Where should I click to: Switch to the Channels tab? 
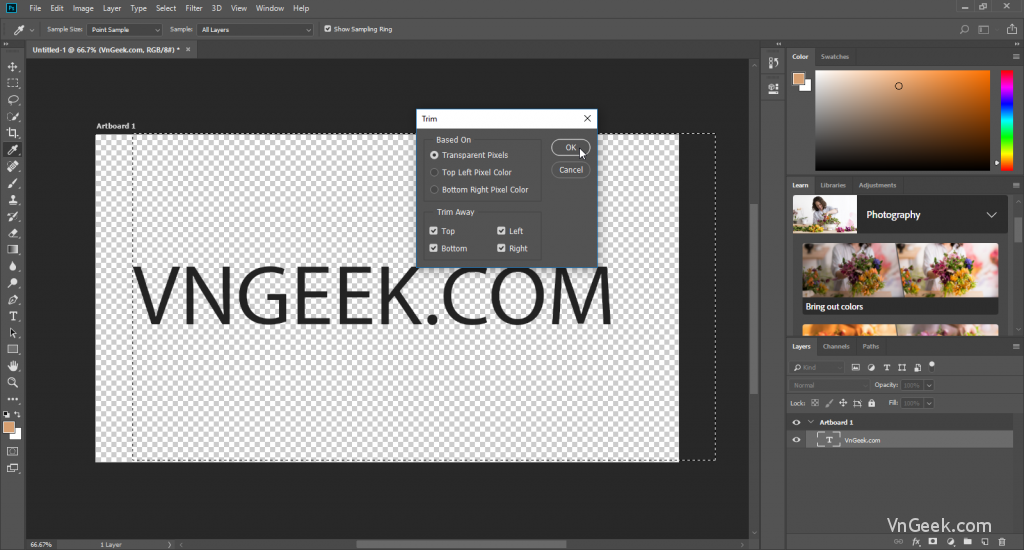tap(836, 346)
